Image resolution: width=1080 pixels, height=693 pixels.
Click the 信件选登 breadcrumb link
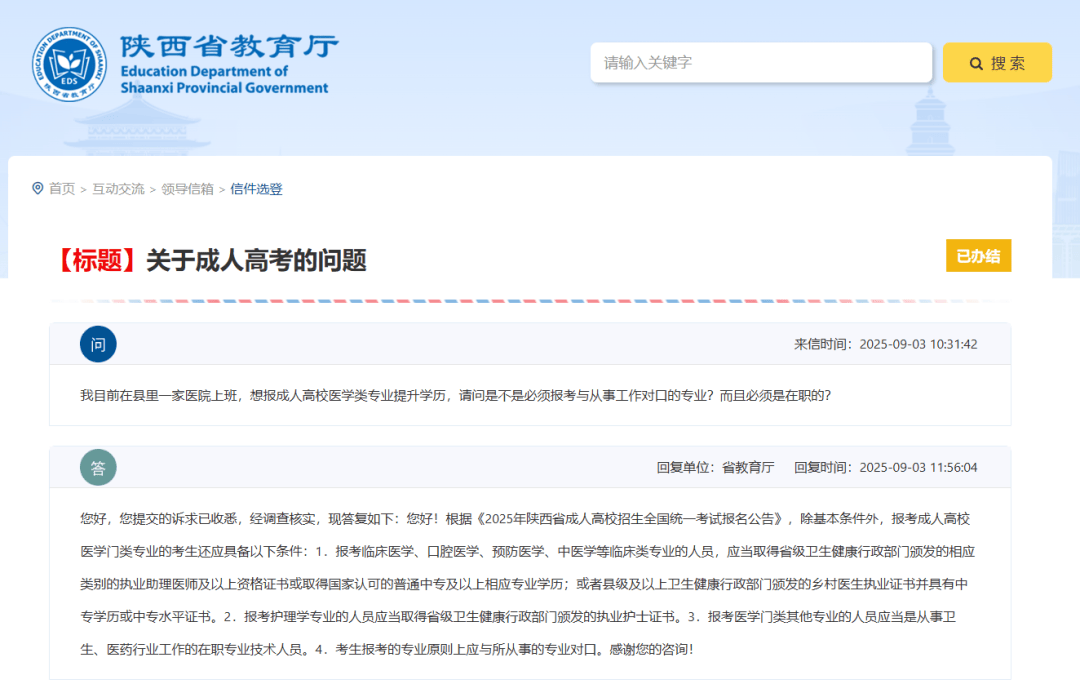pos(256,189)
